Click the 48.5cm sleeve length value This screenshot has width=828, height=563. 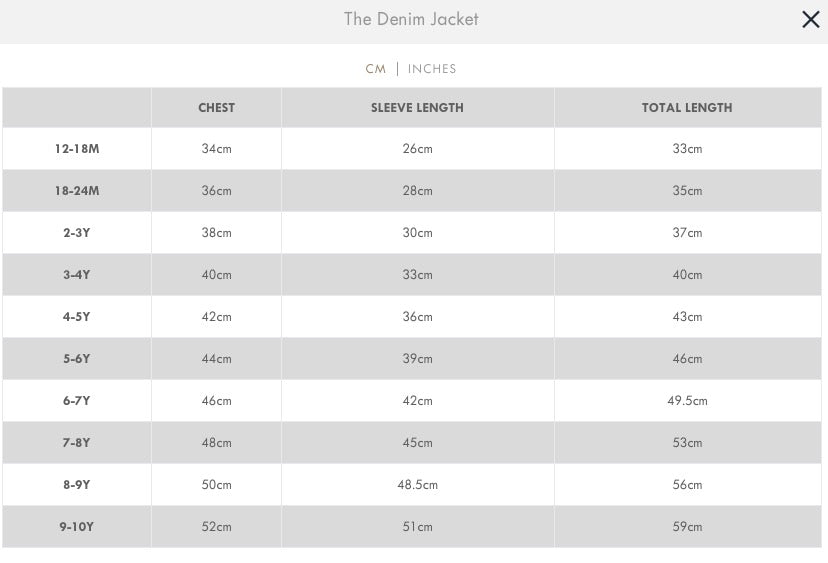[417, 485]
